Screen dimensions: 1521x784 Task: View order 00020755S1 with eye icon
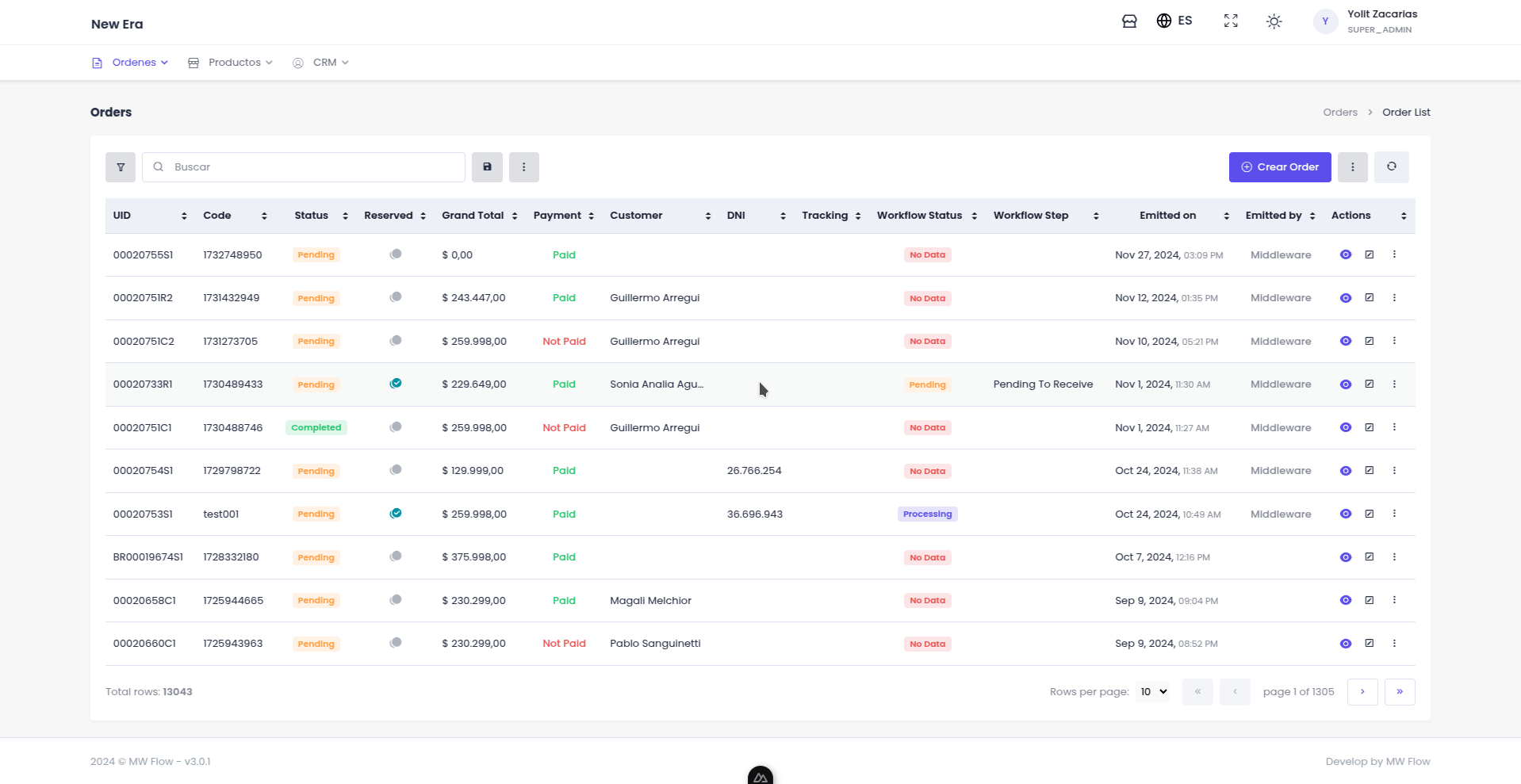(x=1345, y=255)
